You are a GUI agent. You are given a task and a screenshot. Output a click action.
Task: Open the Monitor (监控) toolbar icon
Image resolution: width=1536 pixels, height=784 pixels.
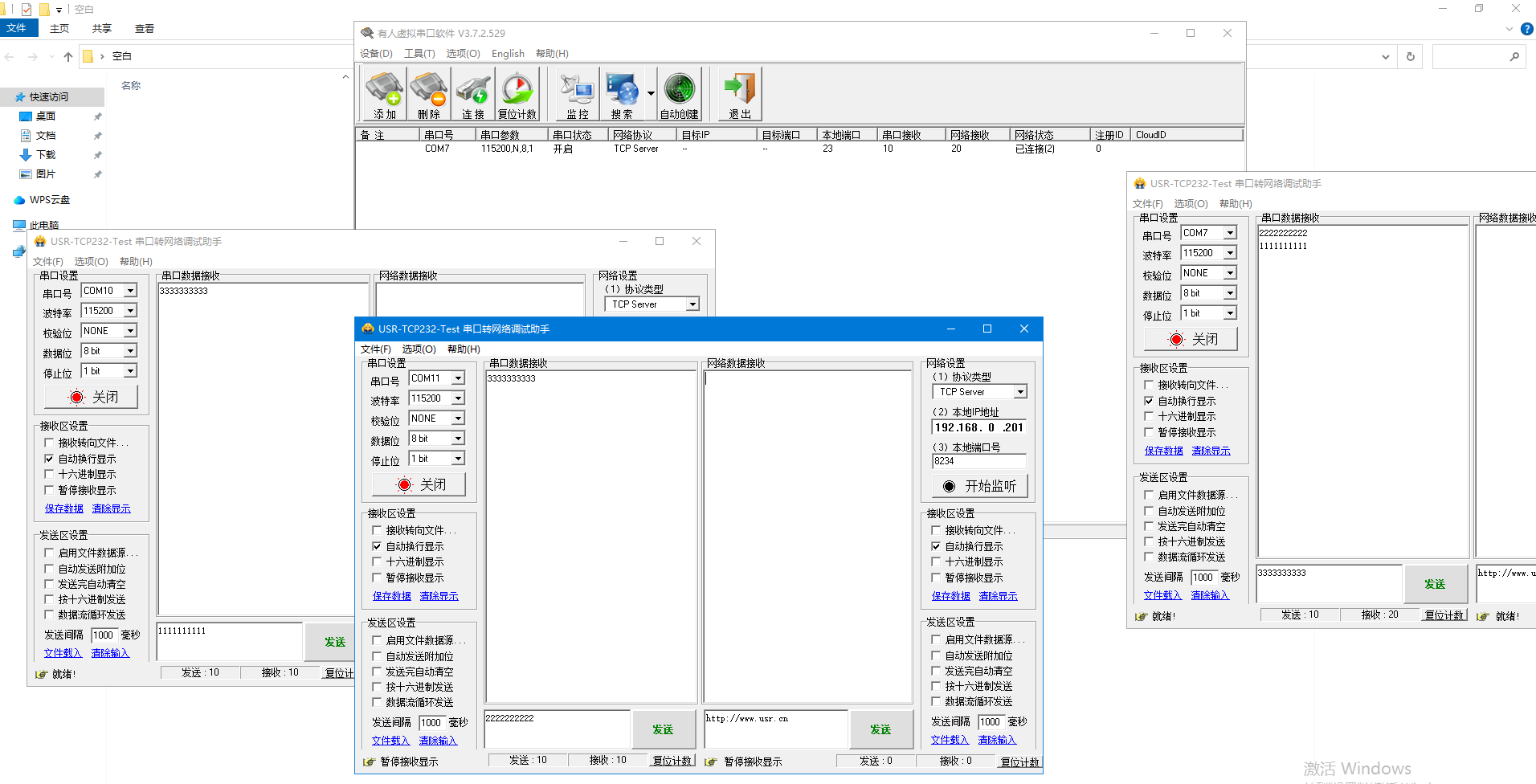pyautogui.click(x=577, y=95)
